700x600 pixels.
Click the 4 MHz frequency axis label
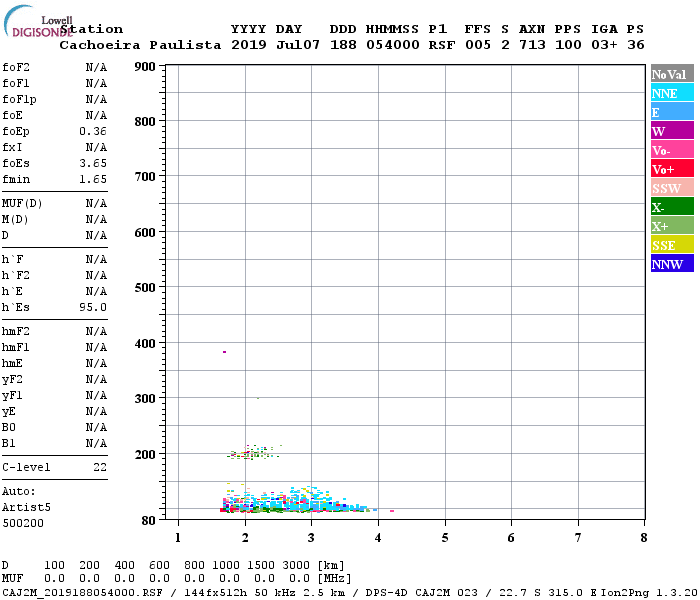[378, 538]
